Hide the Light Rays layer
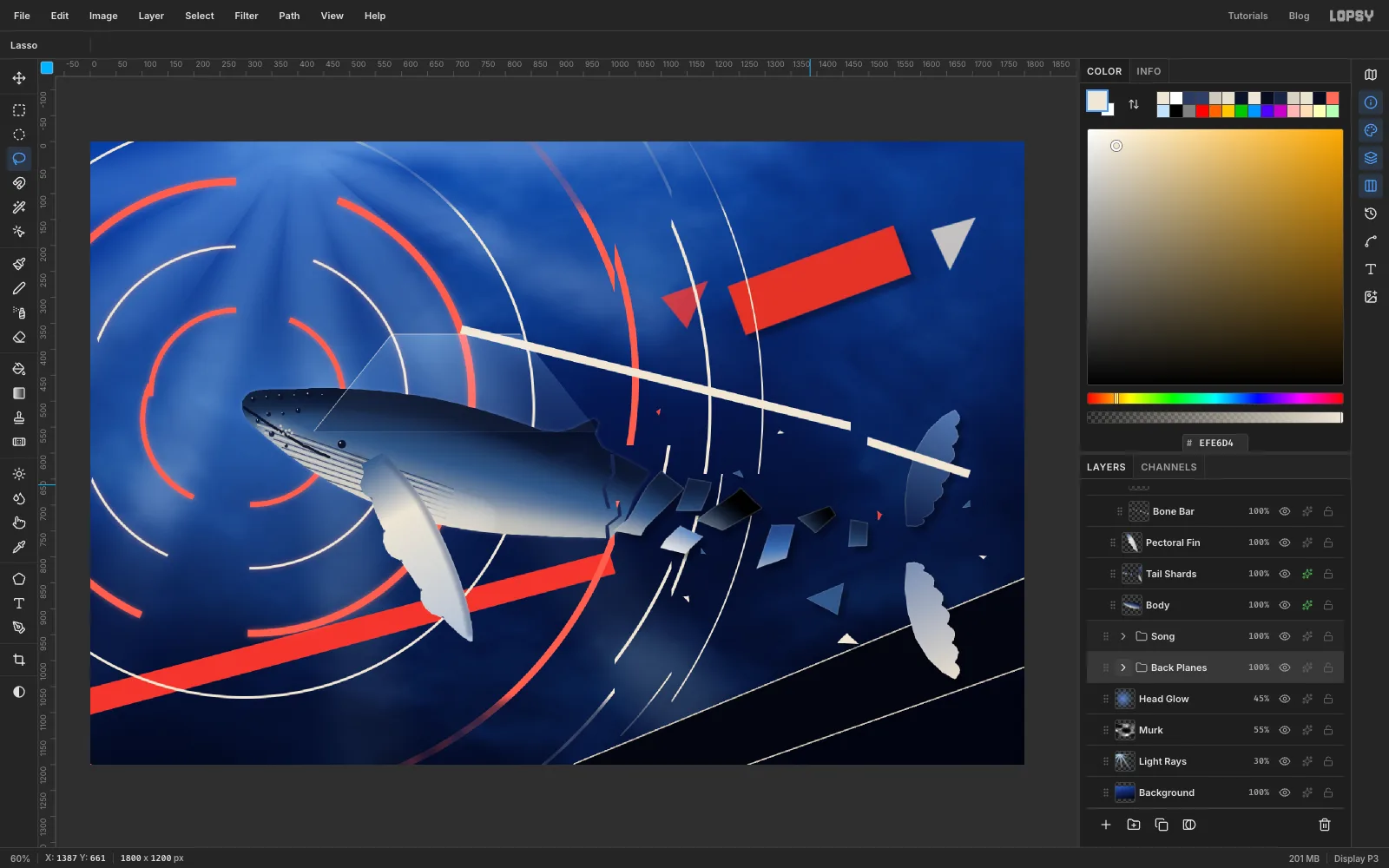Image resolution: width=1389 pixels, height=868 pixels. [1285, 761]
